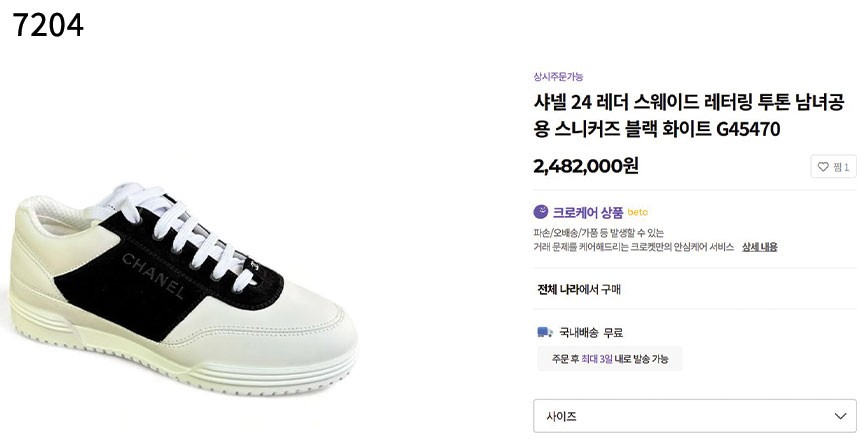The width and height of the screenshot is (860, 445).
Task: Open the 상세 내용 details link
Action: [760, 247]
